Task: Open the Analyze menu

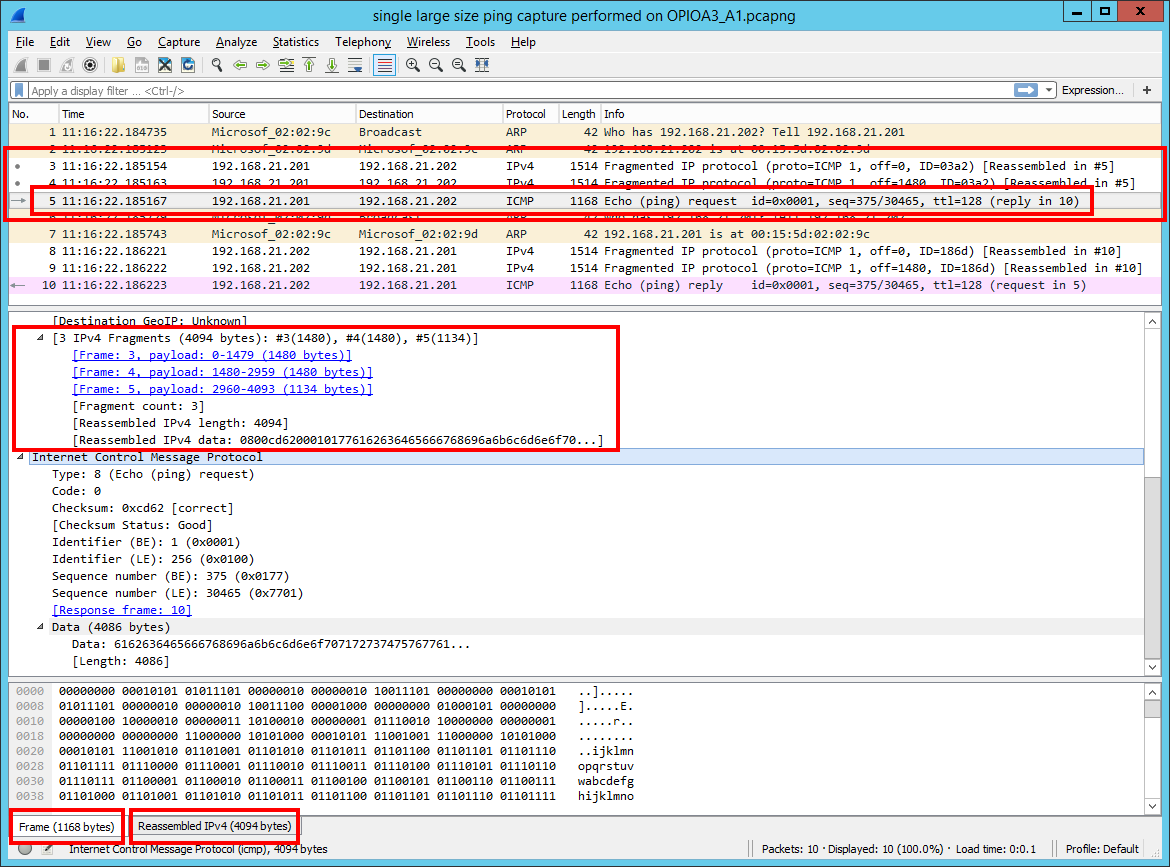Action: point(237,43)
